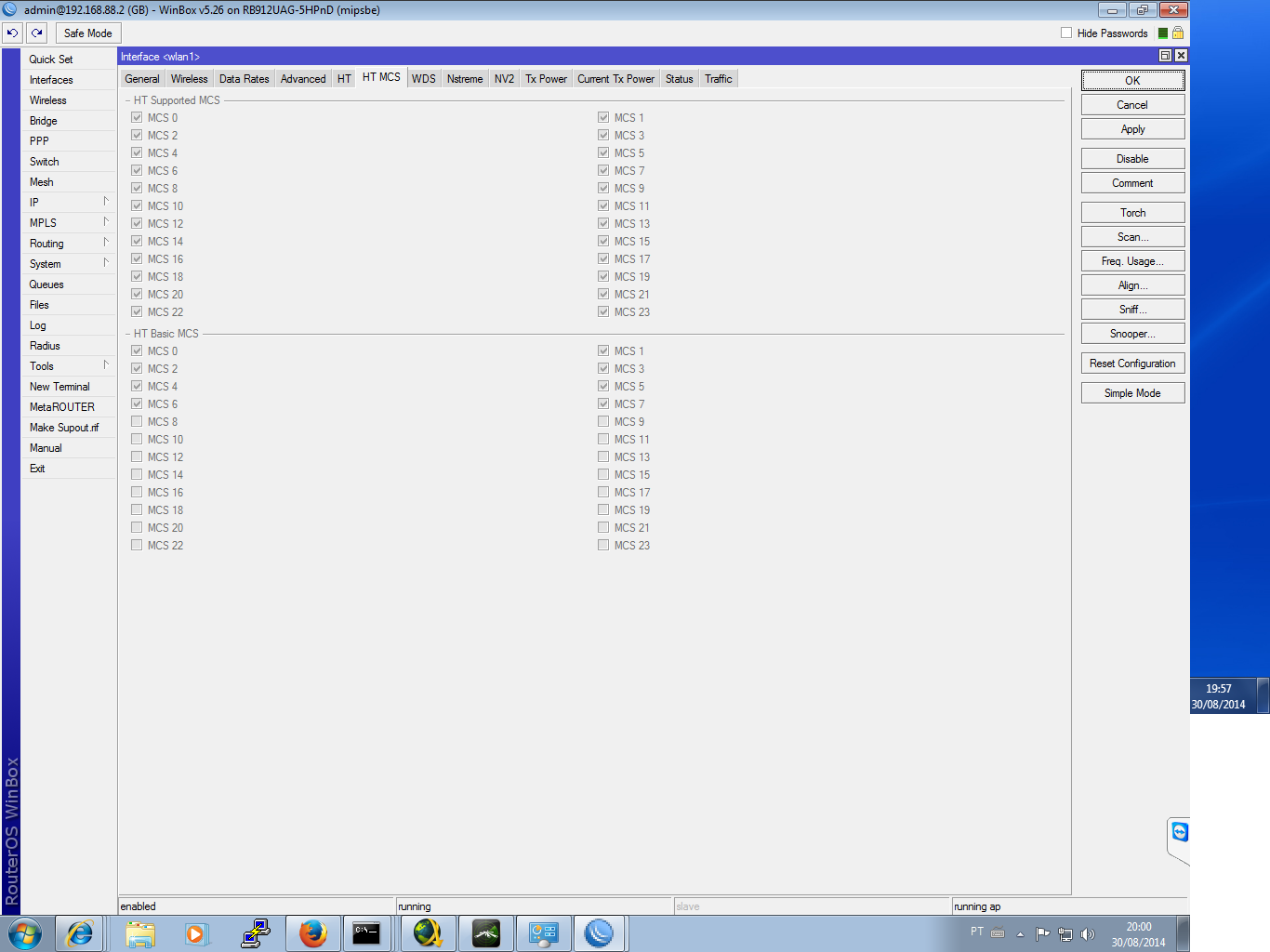Click the padlock icon beside Hide Passwords
Image resolution: width=1270 pixels, height=952 pixels.
[x=1178, y=33]
